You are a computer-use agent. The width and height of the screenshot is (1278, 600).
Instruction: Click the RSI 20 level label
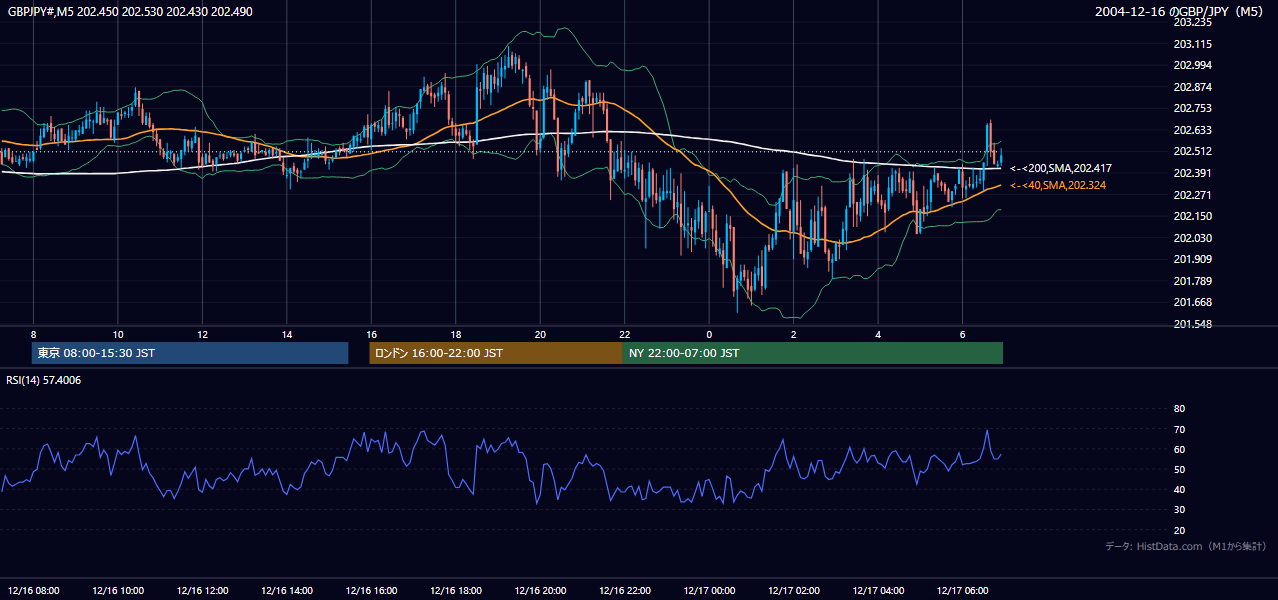(x=1179, y=531)
